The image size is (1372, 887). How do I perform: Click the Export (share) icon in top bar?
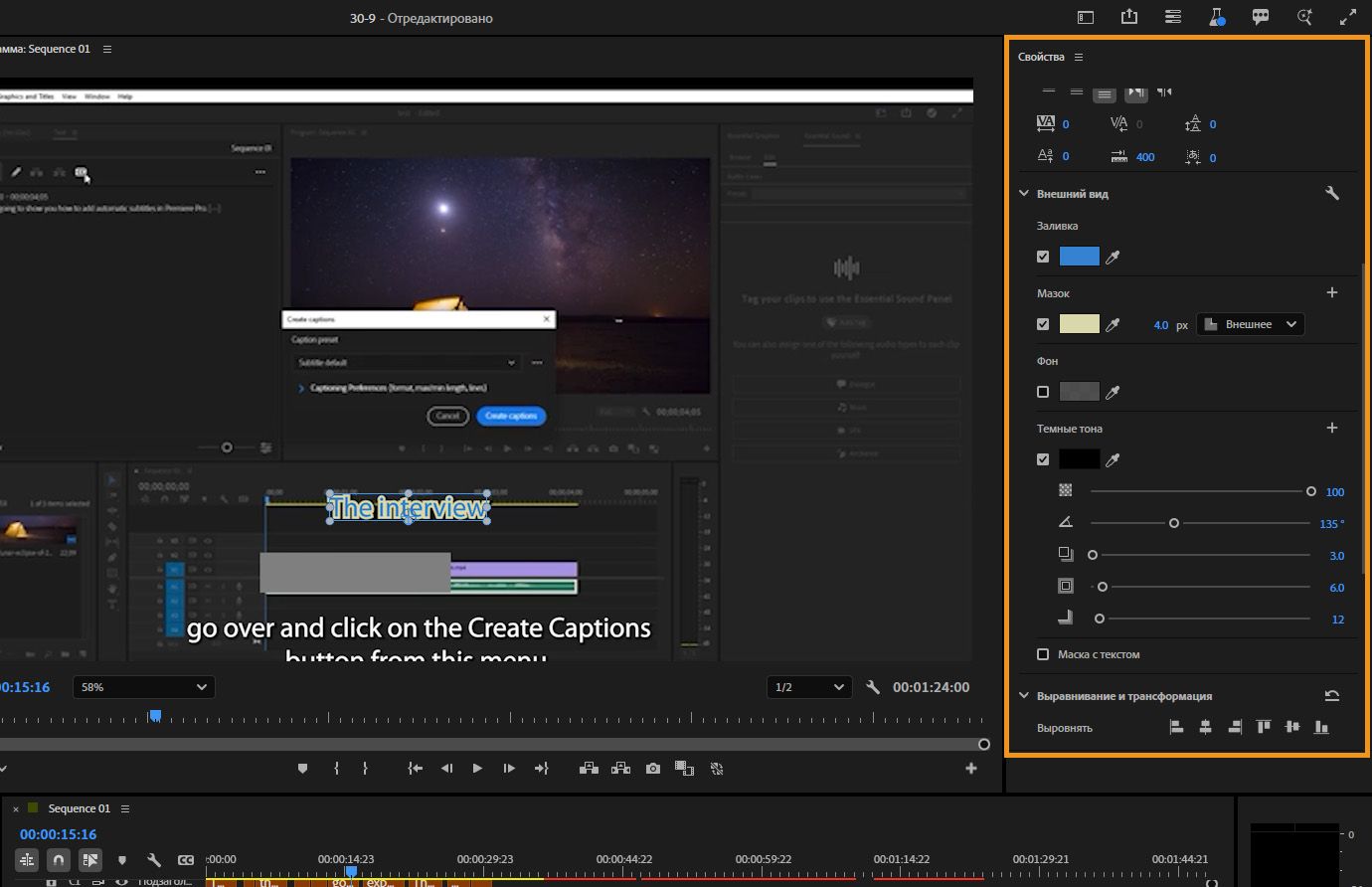click(x=1129, y=17)
